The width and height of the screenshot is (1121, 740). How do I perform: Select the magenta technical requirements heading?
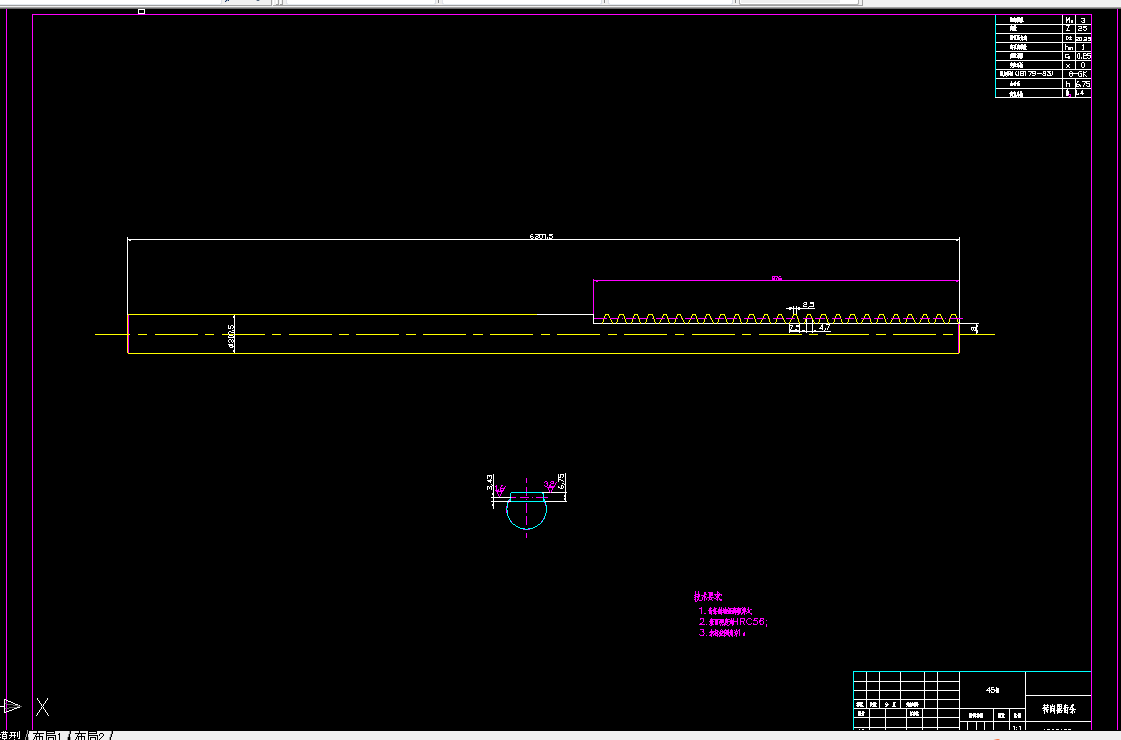click(x=708, y=596)
